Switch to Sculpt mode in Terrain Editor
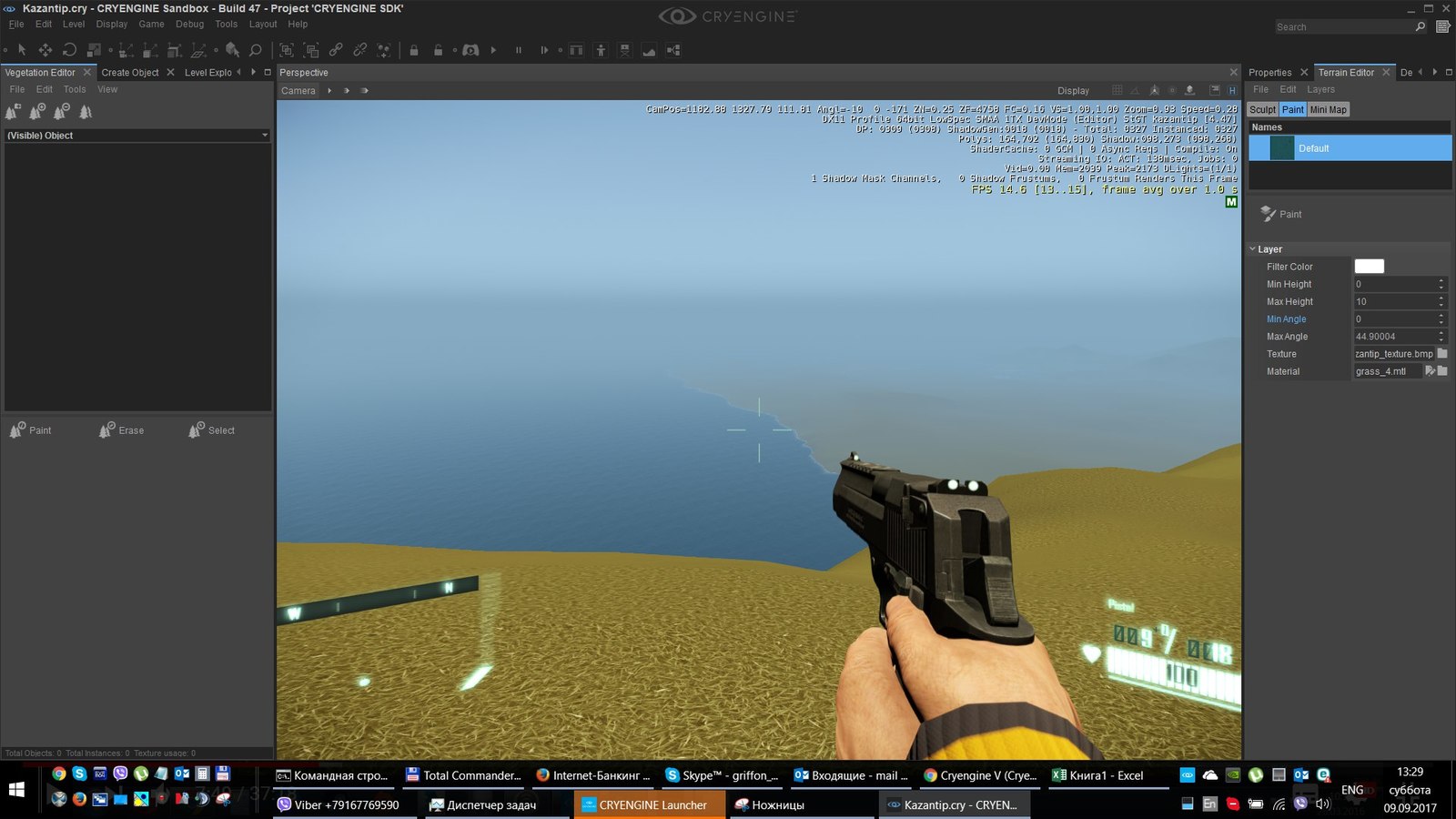The image size is (1456, 819). pyautogui.click(x=1262, y=109)
